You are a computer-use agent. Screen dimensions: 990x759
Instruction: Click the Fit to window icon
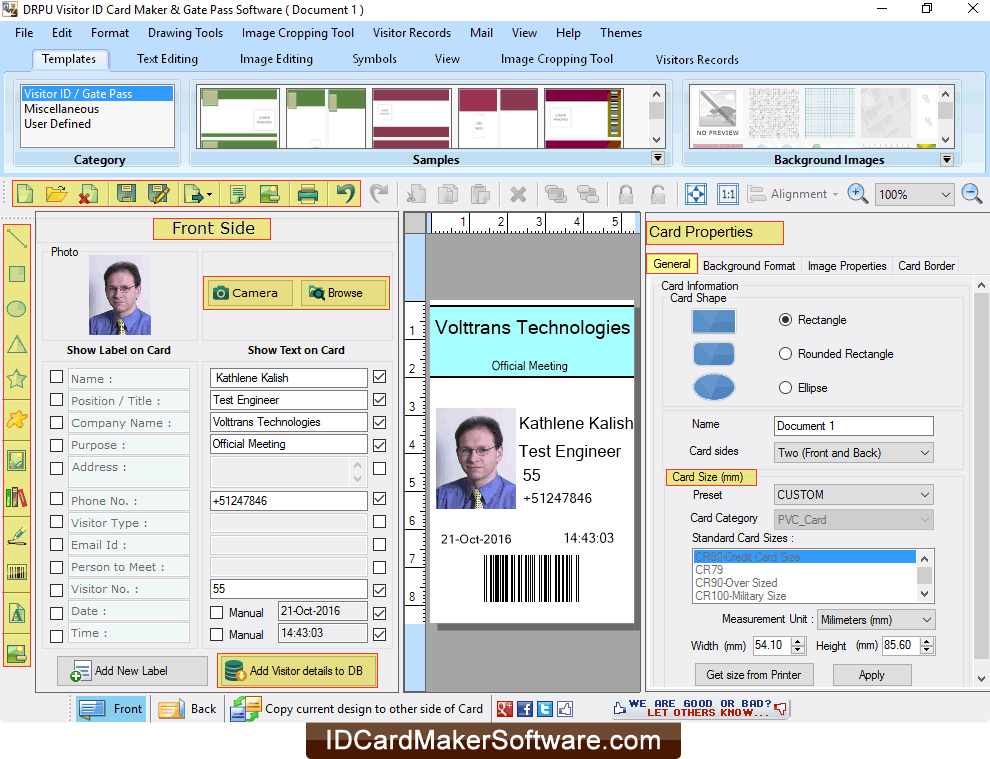click(x=696, y=194)
